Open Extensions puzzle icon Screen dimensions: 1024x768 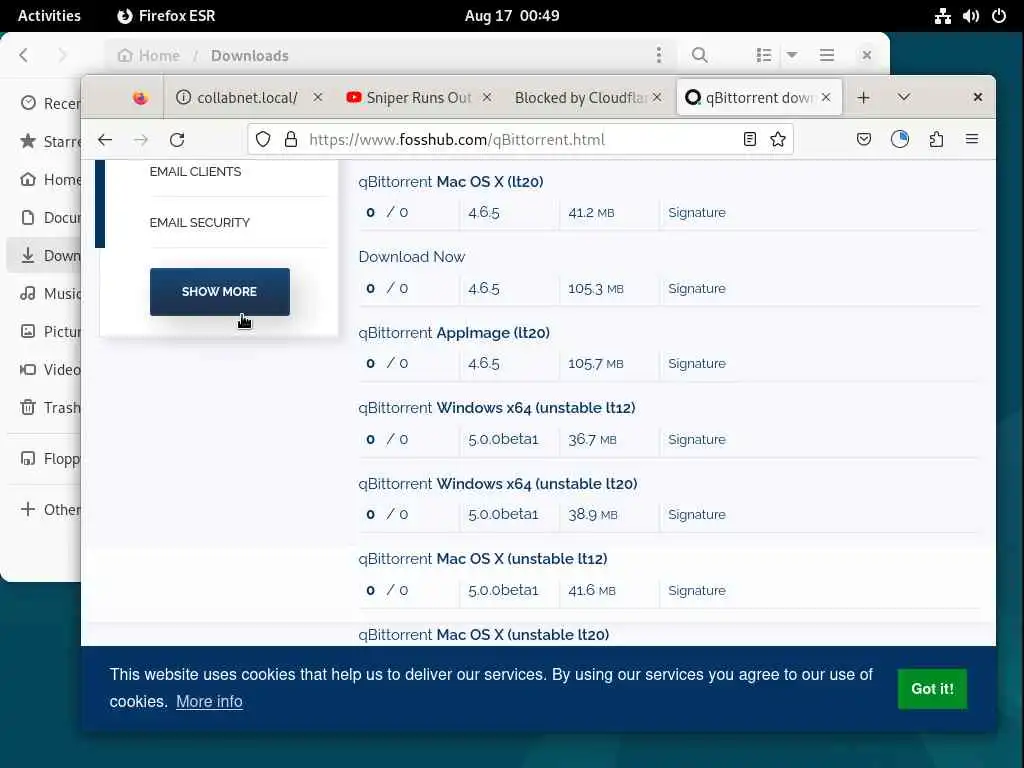click(936, 139)
